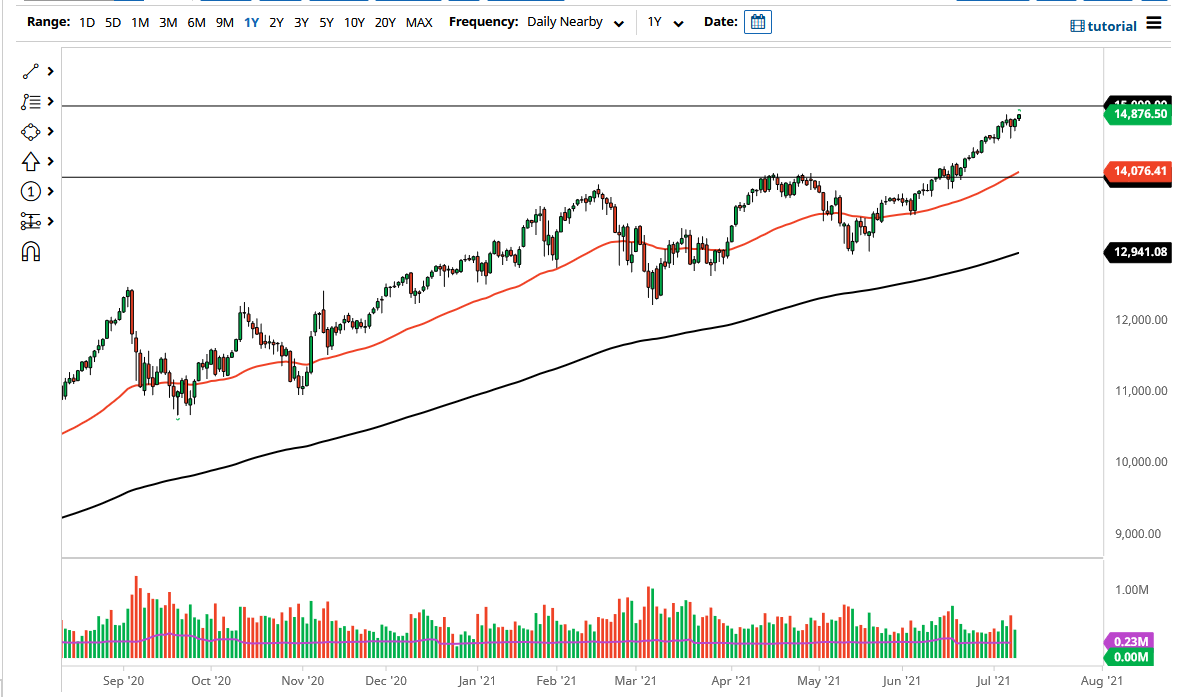Select the arrow annotation tool
Viewport: 1178px width, 697px height.
30,161
